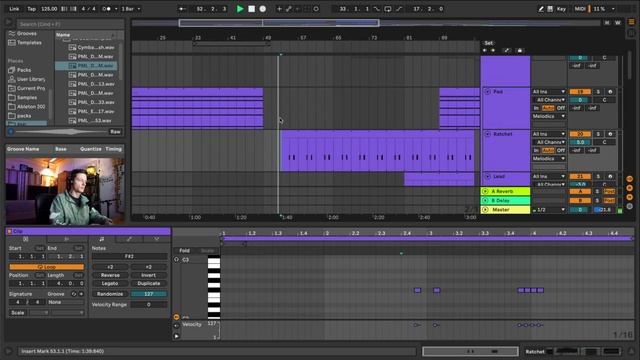Open Master output 1/2 dropdown
Screen dimensions: 640x360
point(549,210)
